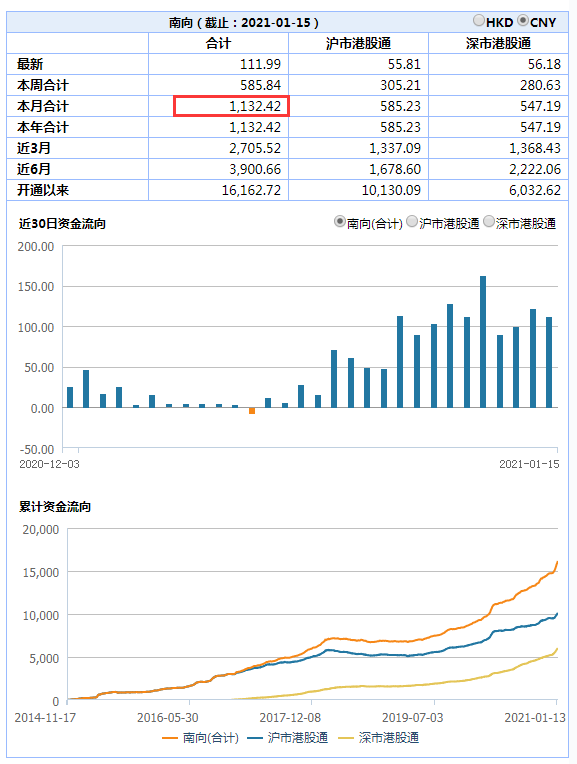Screen dimensions: 577x764
Task: Click the 南向 table title header
Action: coord(244,22)
